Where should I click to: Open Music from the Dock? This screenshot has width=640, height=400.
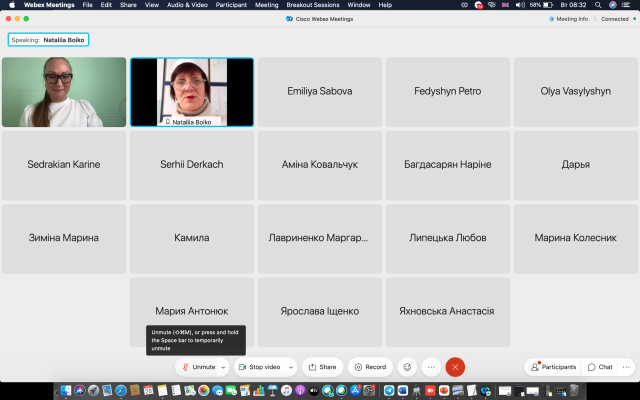pos(286,391)
